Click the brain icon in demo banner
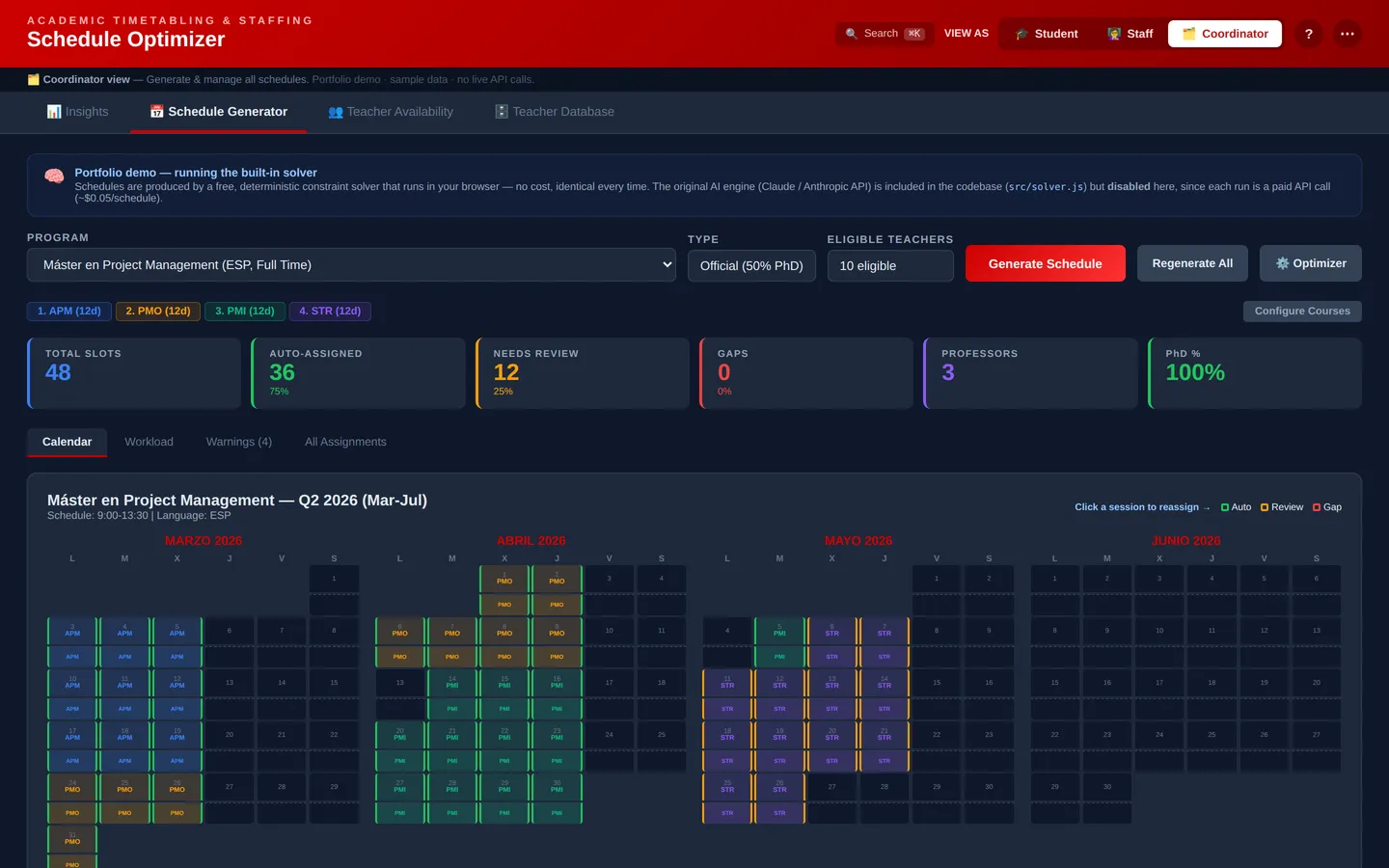 coord(54,176)
